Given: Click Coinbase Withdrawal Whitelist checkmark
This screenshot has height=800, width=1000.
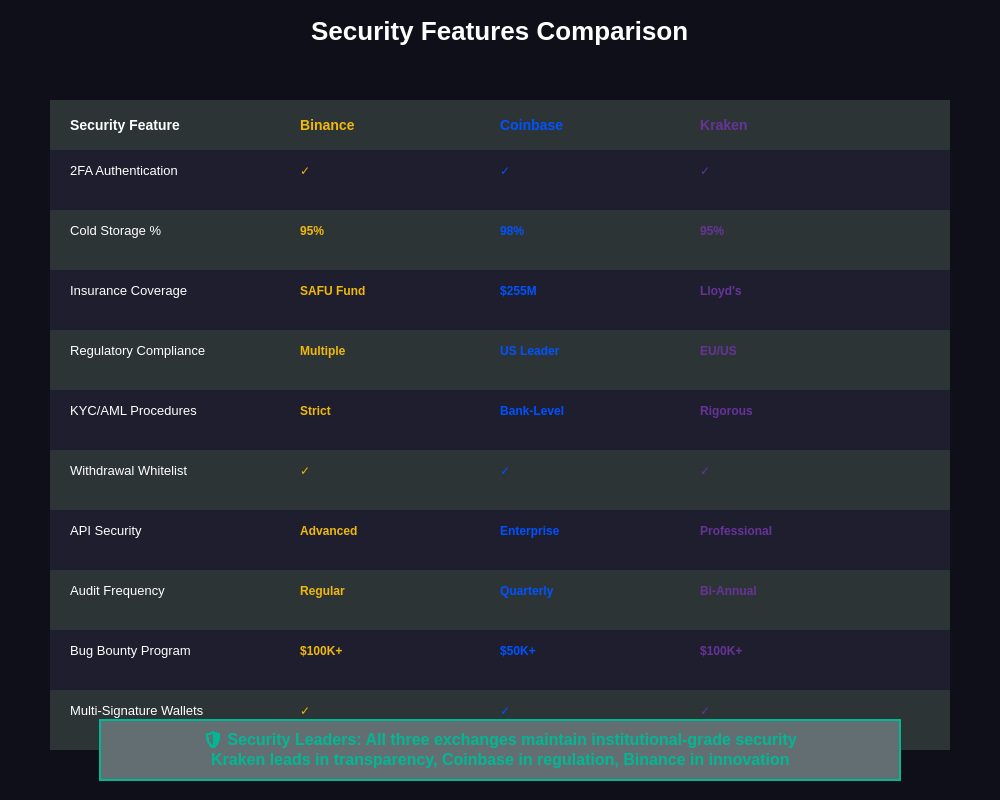Looking at the screenshot, I should [505, 471].
